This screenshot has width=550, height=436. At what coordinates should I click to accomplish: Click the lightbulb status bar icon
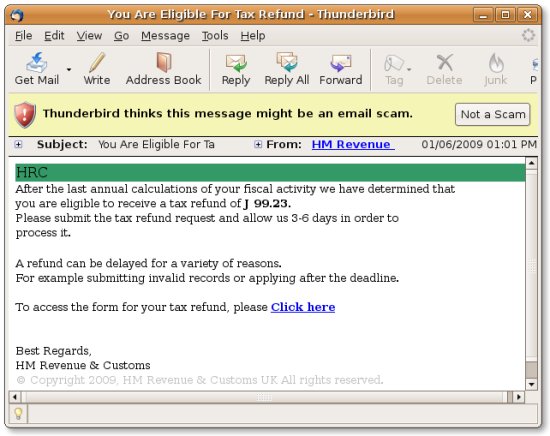click(18, 414)
